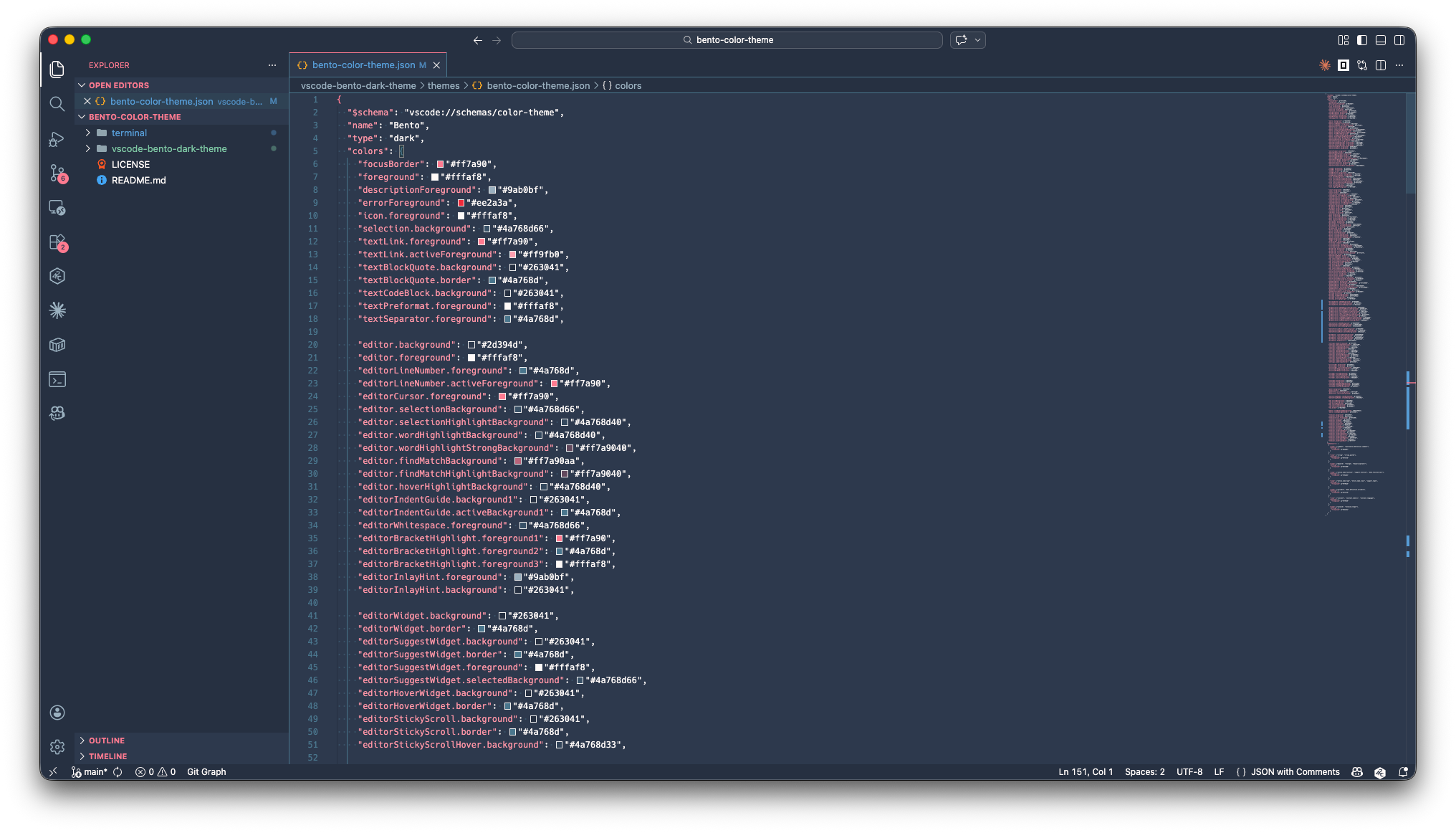
Task: Click themes in the breadcrumb path
Action: tap(444, 85)
